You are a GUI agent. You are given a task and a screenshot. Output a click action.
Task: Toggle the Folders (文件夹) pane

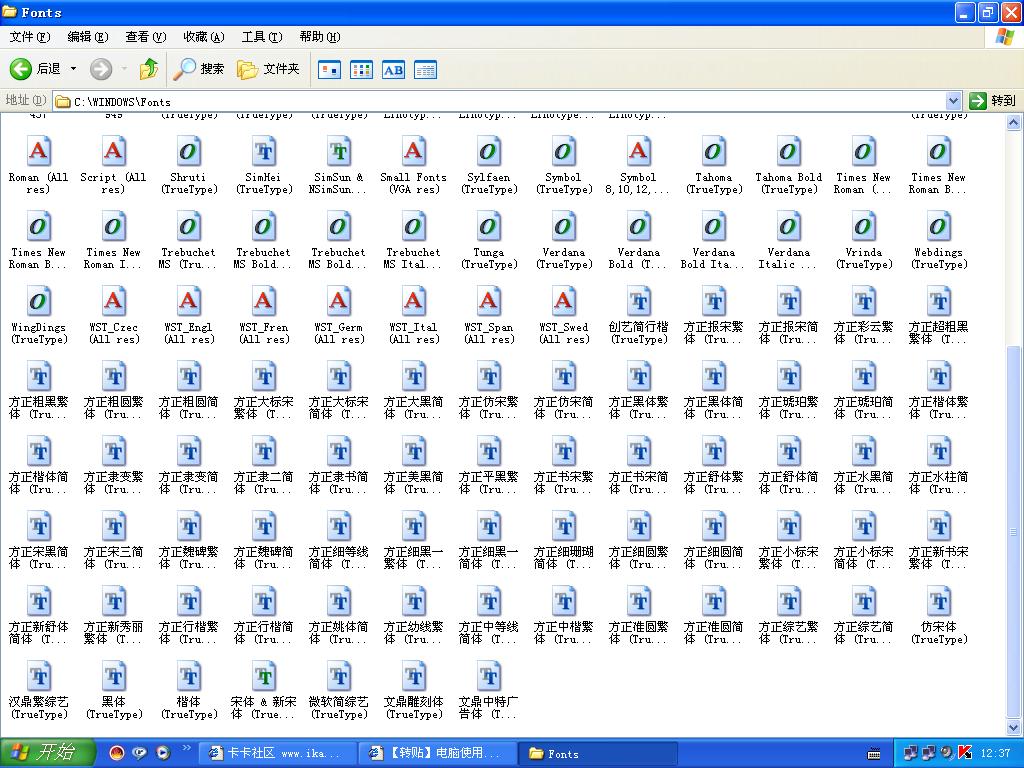pos(268,69)
